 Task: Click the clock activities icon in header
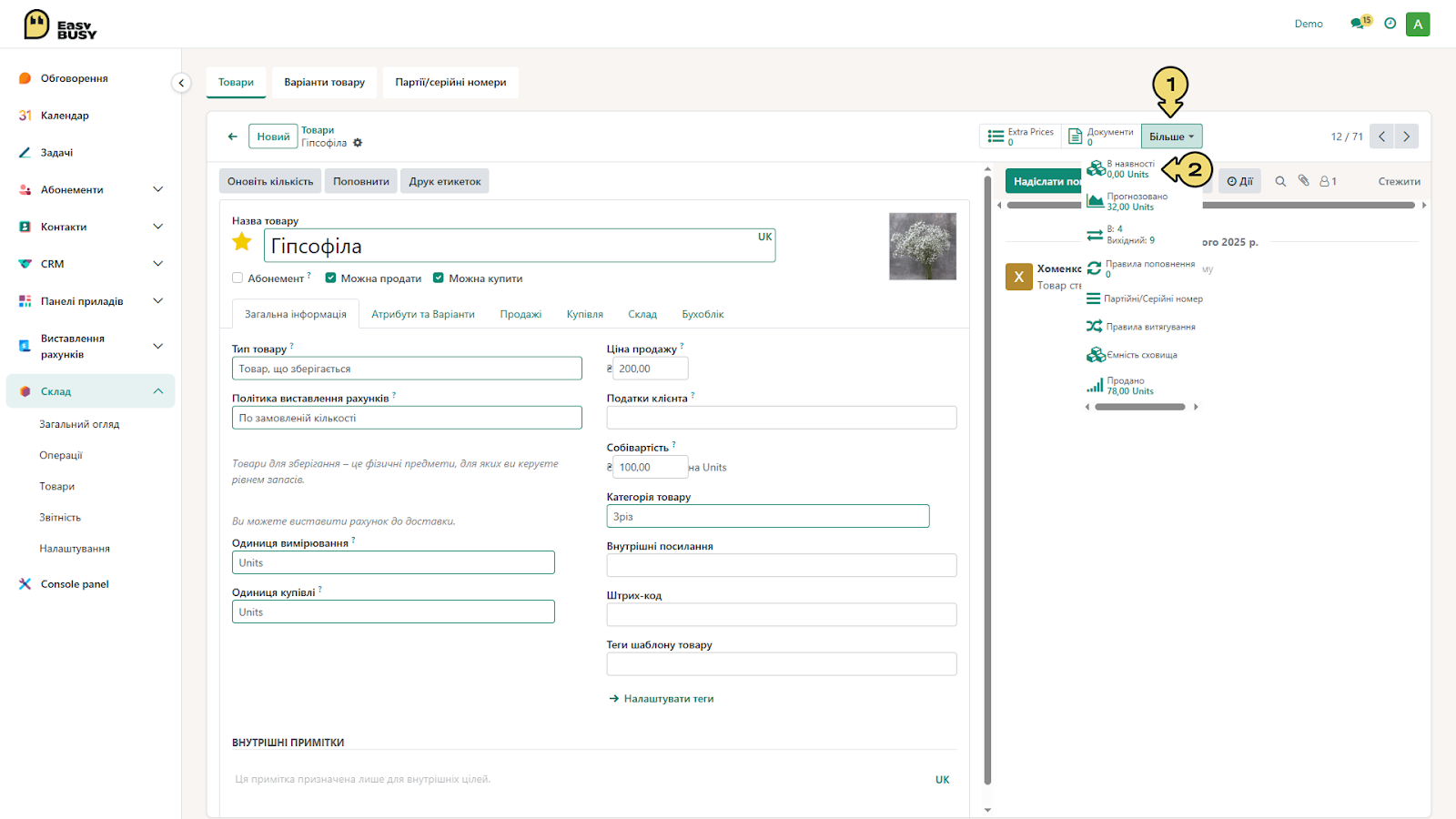click(x=1390, y=24)
